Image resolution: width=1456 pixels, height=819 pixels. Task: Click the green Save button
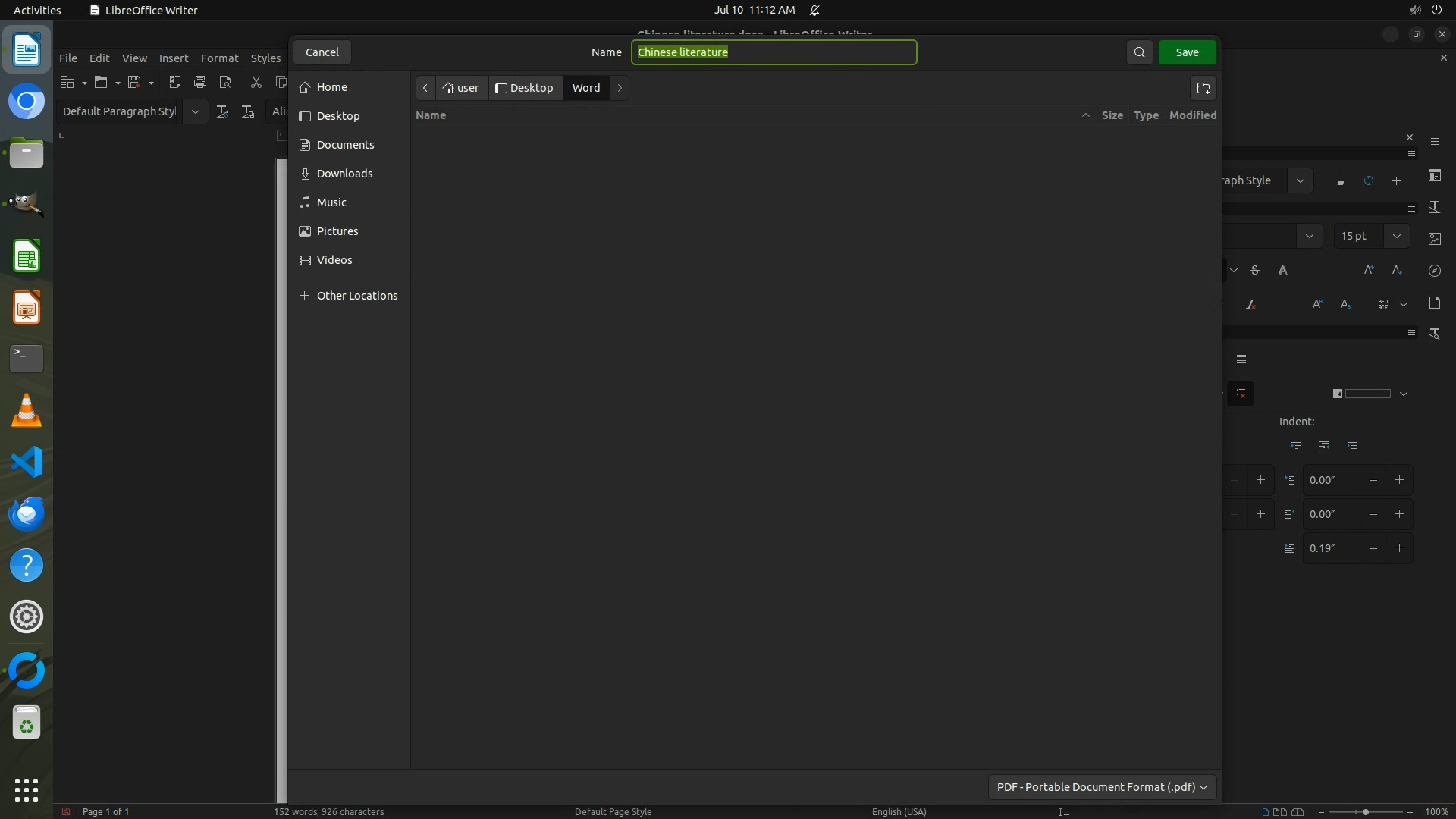[1187, 52]
